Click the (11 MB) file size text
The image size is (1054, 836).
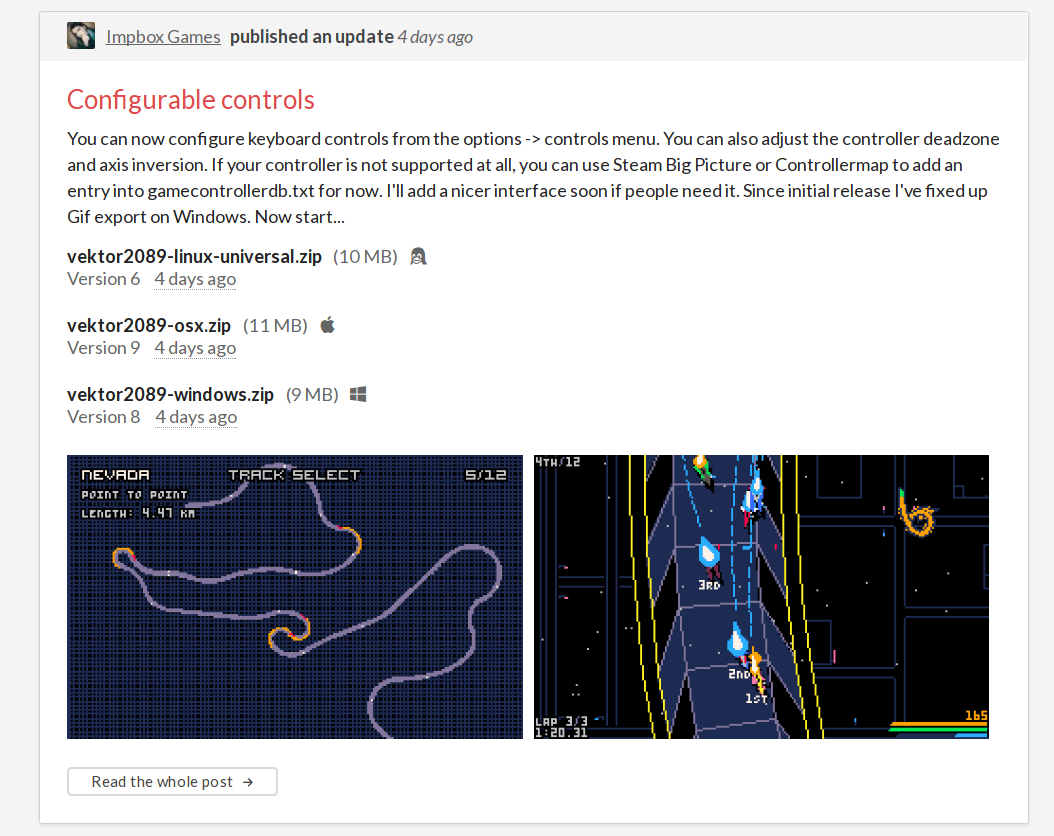click(x=275, y=326)
